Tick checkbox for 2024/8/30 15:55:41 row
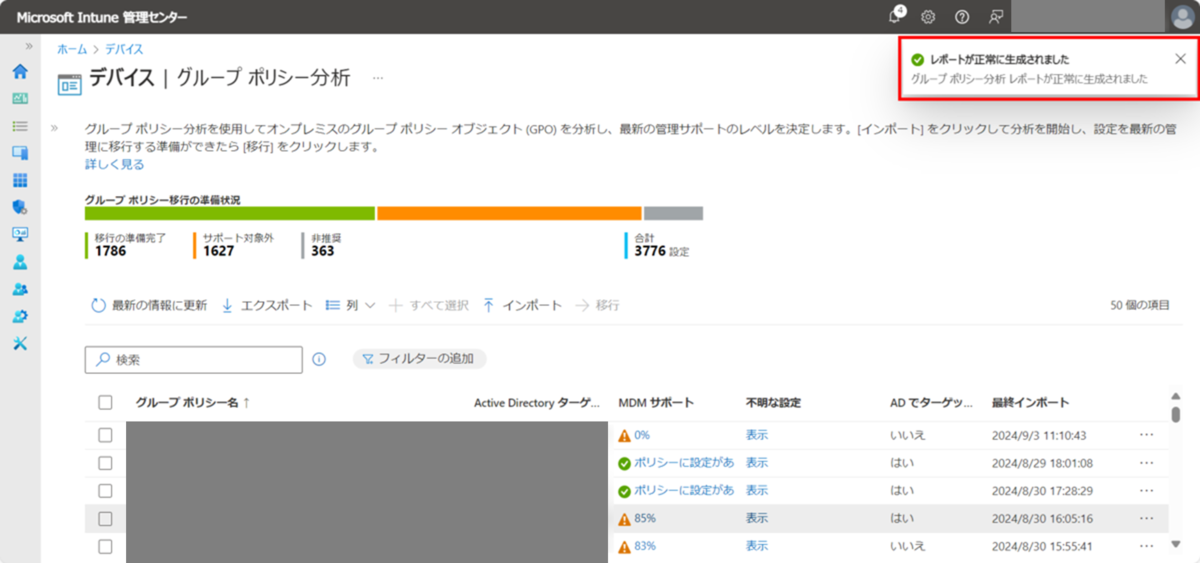The width and height of the screenshot is (1200, 563). [105, 546]
